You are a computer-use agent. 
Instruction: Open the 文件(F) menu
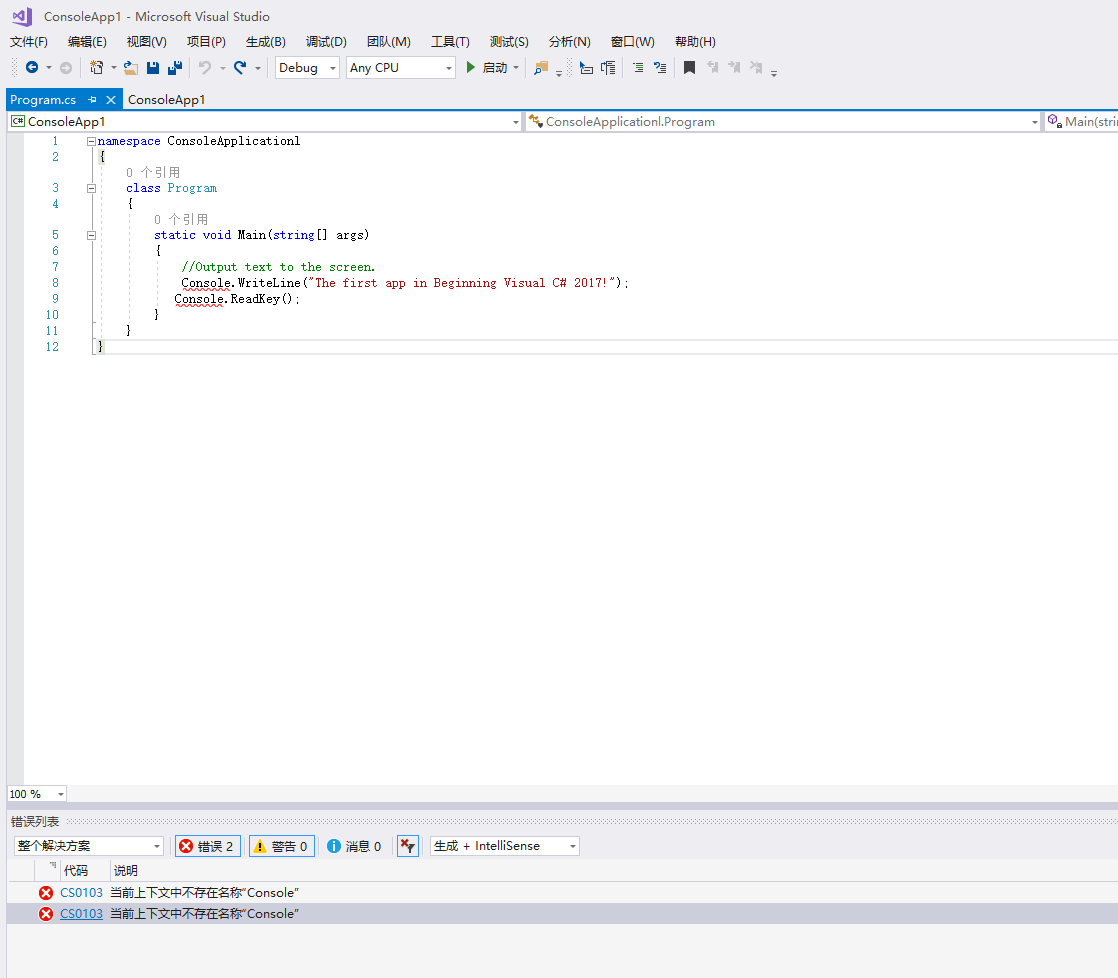[29, 42]
